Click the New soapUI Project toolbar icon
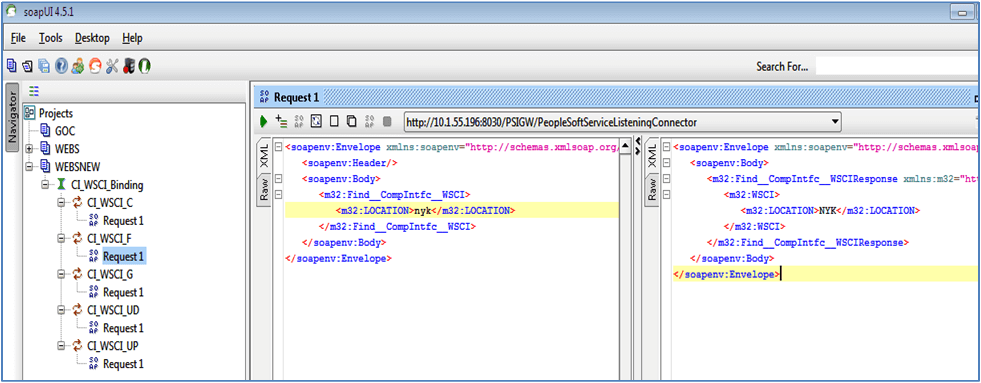Viewport: 981px width, 383px height. tap(11, 66)
